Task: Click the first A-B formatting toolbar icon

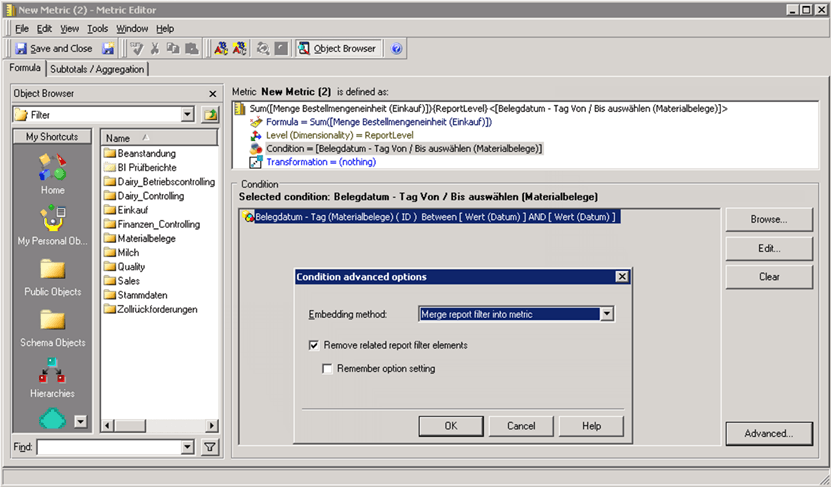Action: [x=221, y=49]
